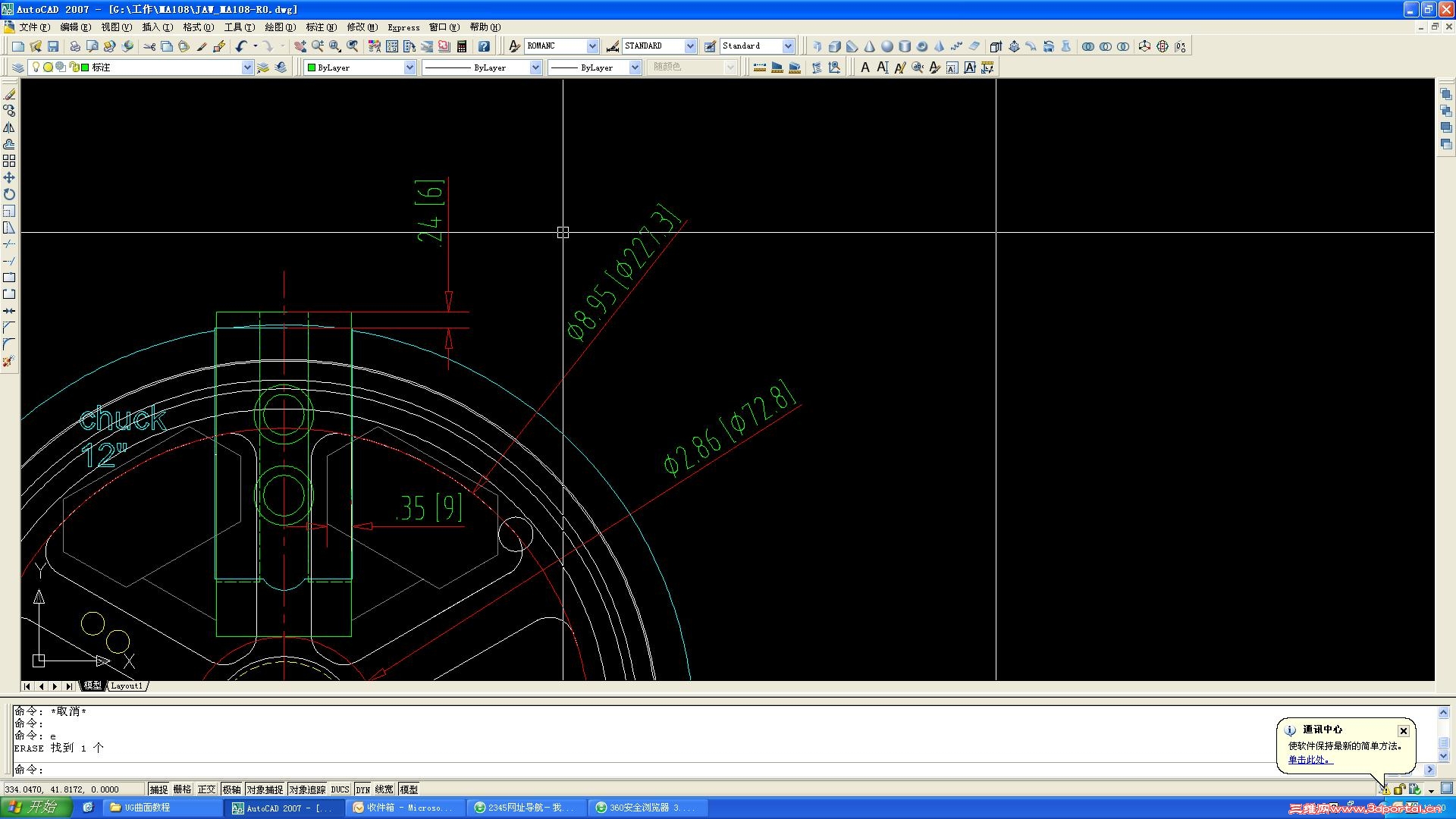Open the 绘图(D) menu
The image size is (1456, 819).
pyautogui.click(x=280, y=27)
